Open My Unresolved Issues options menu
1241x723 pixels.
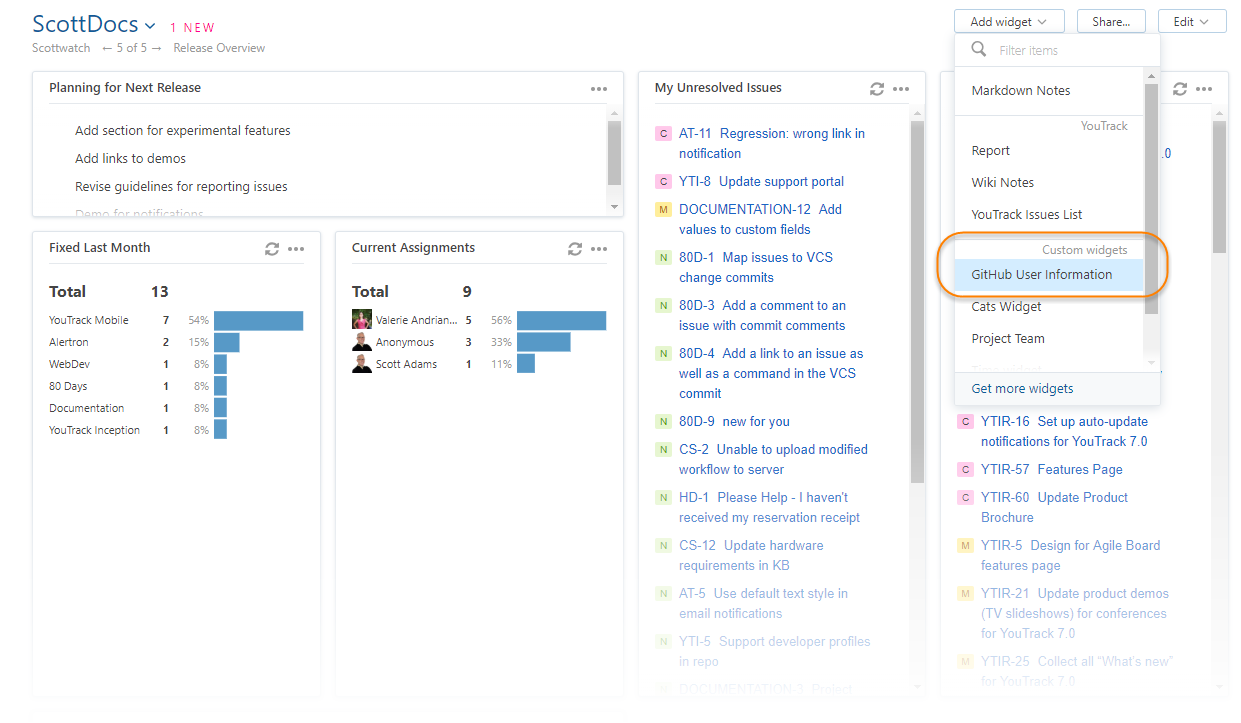(901, 89)
